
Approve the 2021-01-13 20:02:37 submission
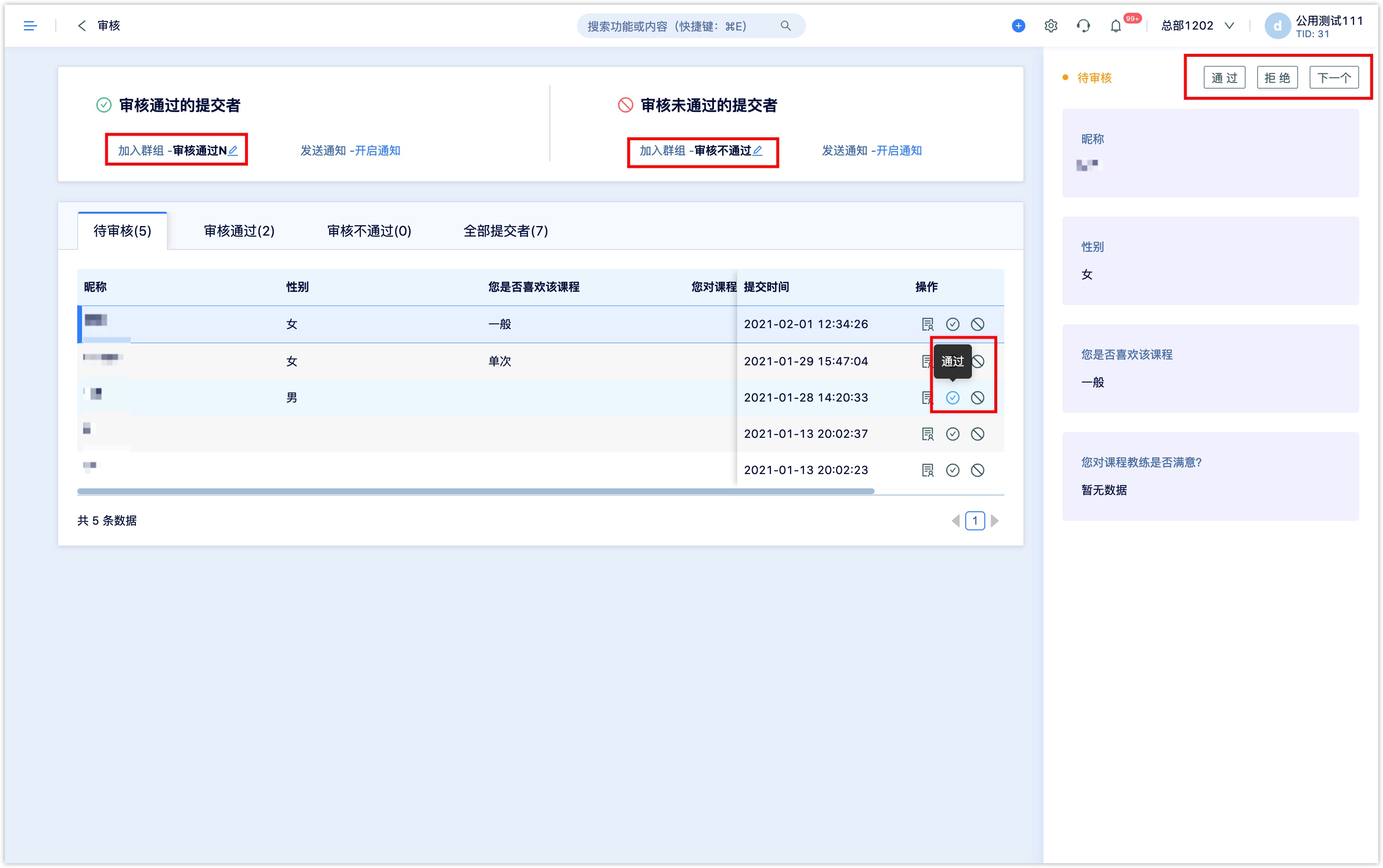coord(953,434)
